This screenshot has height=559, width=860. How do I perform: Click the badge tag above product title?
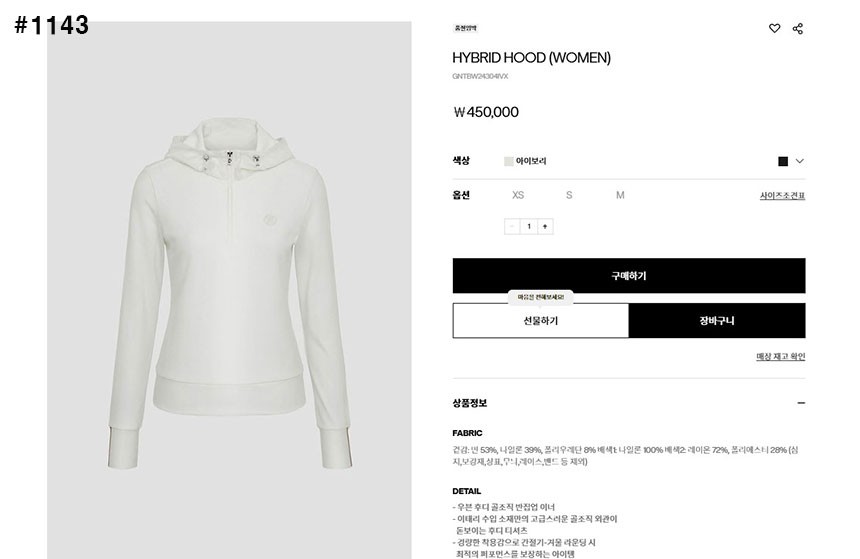(465, 28)
